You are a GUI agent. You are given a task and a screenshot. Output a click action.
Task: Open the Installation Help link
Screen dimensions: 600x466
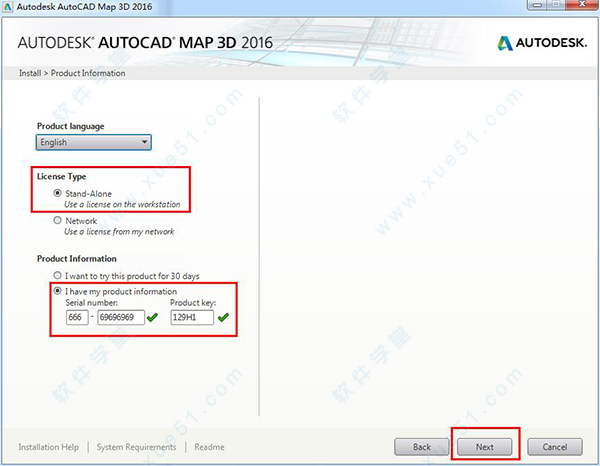click(x=49, y=447)
